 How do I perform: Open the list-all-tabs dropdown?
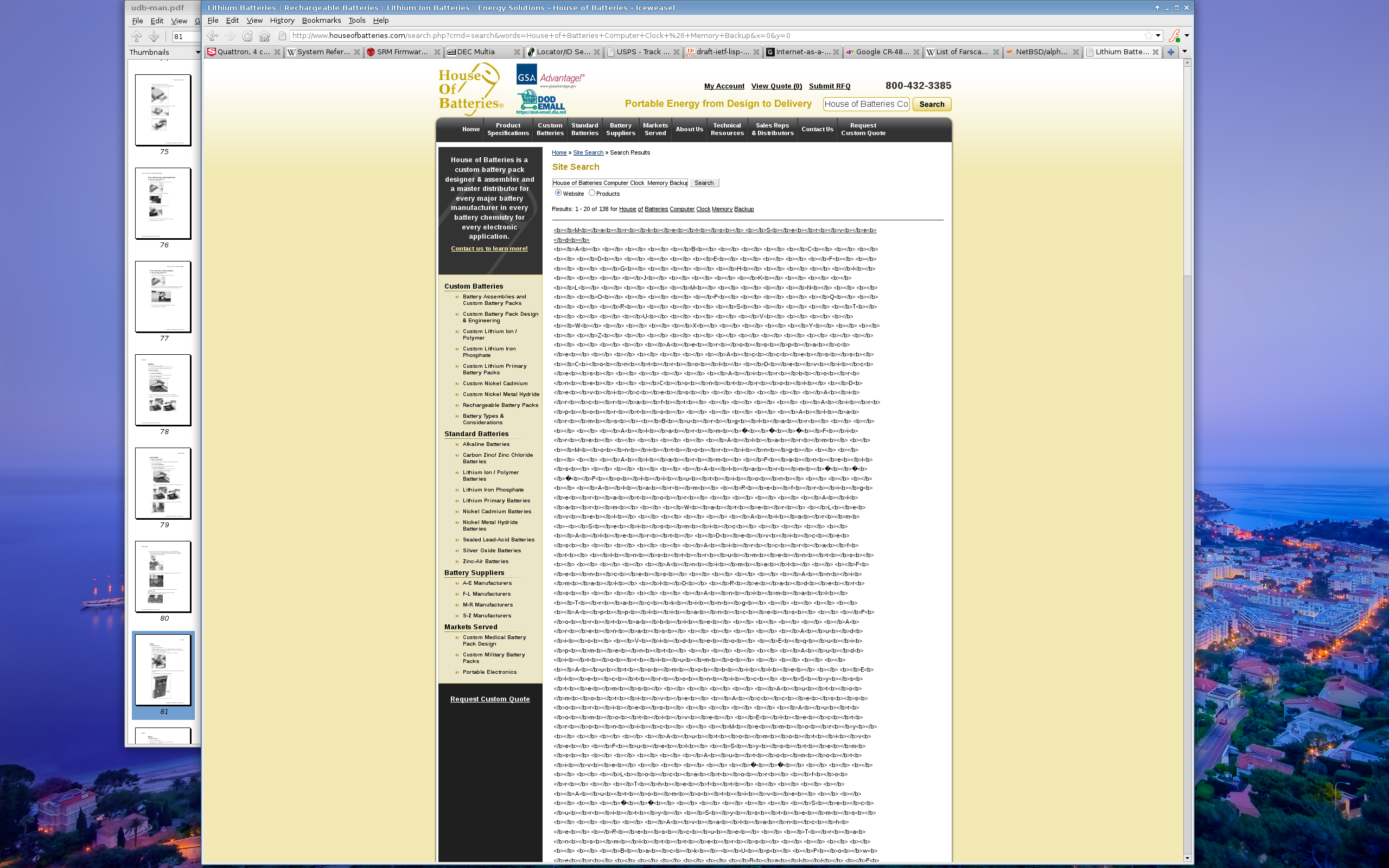tap(1184, 52)
